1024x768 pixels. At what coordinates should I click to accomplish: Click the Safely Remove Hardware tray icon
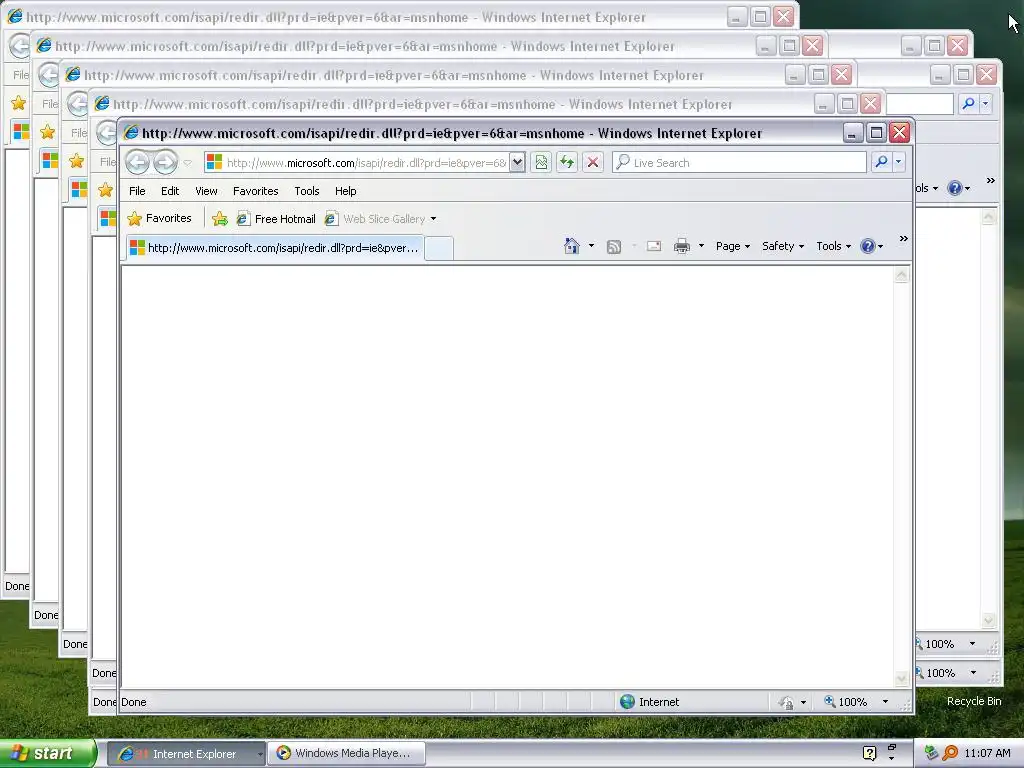[931, 753]
